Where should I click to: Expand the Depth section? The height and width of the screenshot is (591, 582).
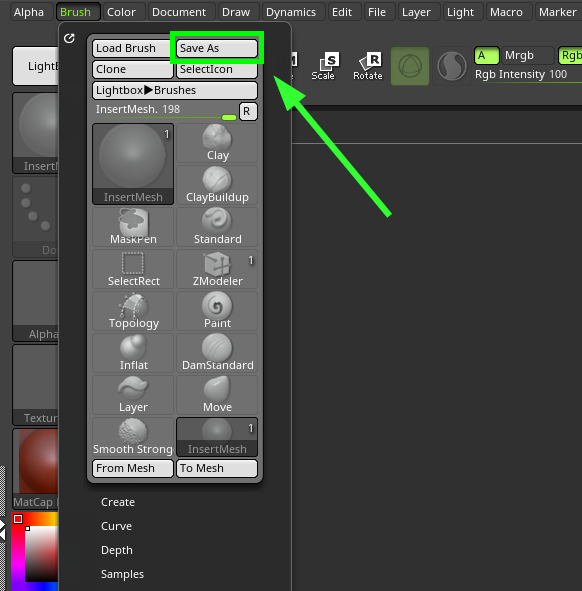point(116,550)
